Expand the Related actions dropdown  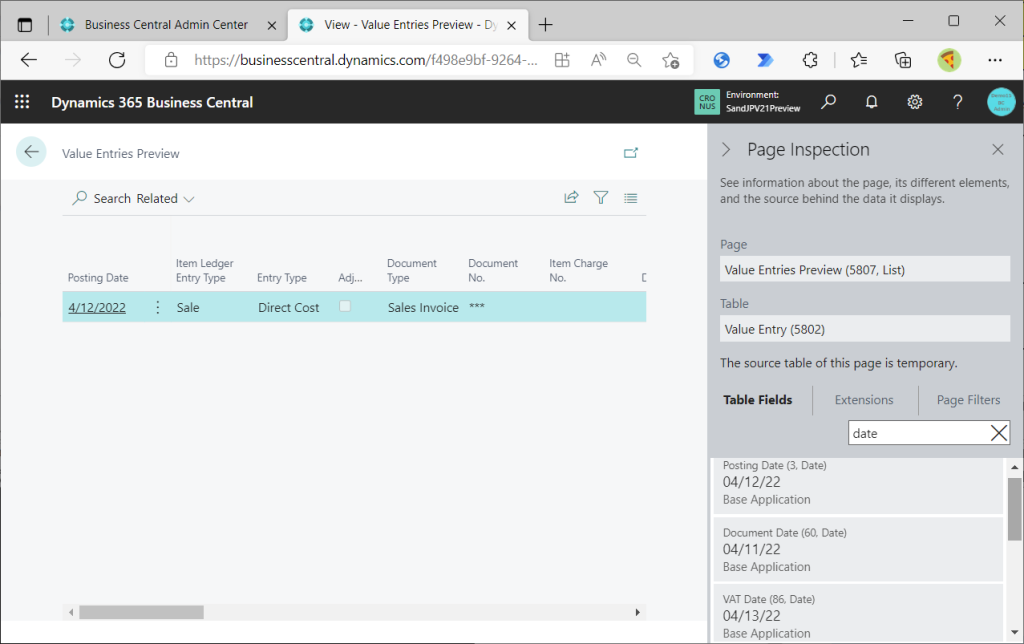pos(165,199)
